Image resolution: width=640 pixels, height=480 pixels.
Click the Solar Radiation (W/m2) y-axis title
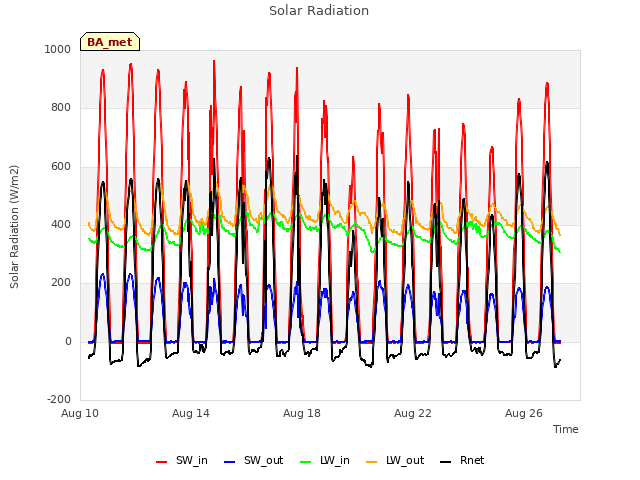coord(14,227)
